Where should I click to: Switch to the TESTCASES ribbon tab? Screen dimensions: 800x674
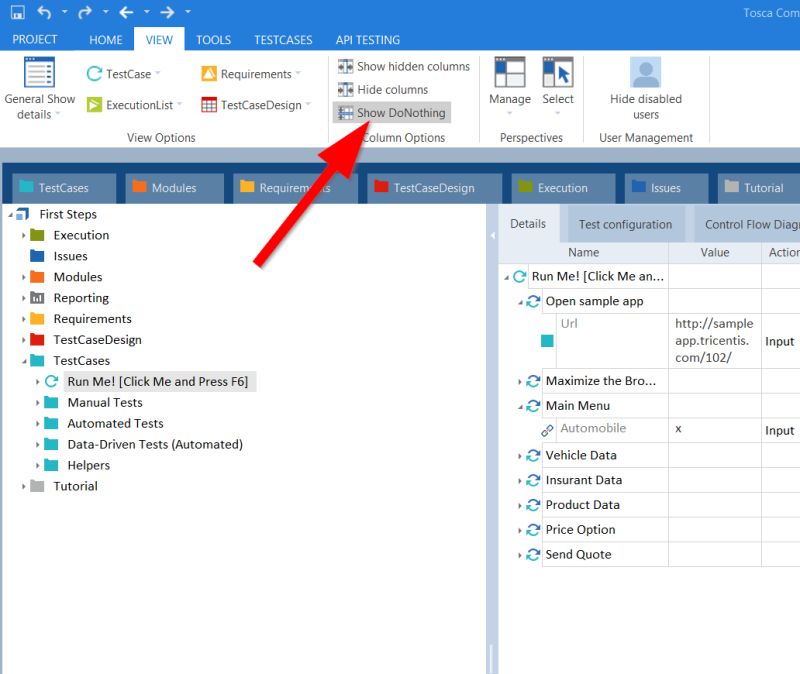[x=283, y=39]
